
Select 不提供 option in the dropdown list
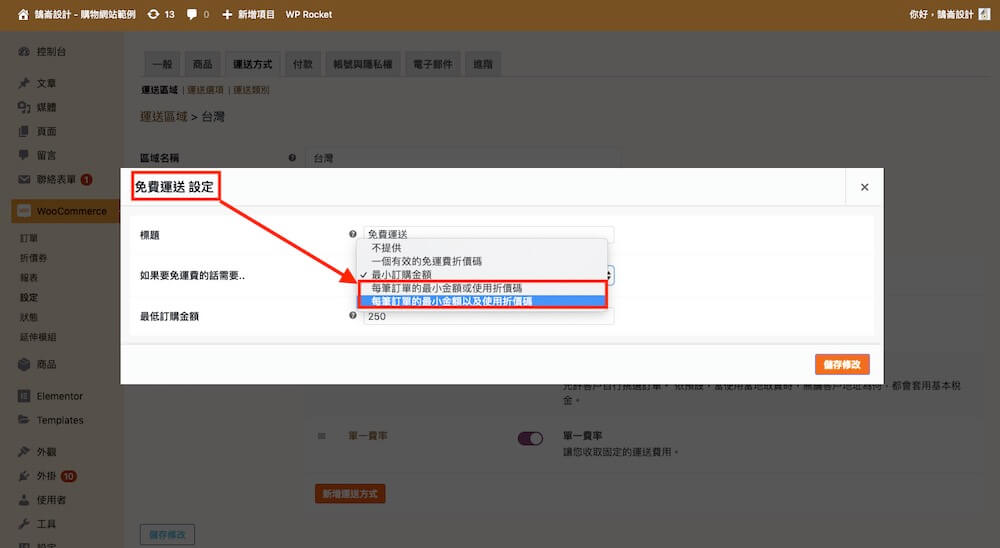(x=389, y=247)
